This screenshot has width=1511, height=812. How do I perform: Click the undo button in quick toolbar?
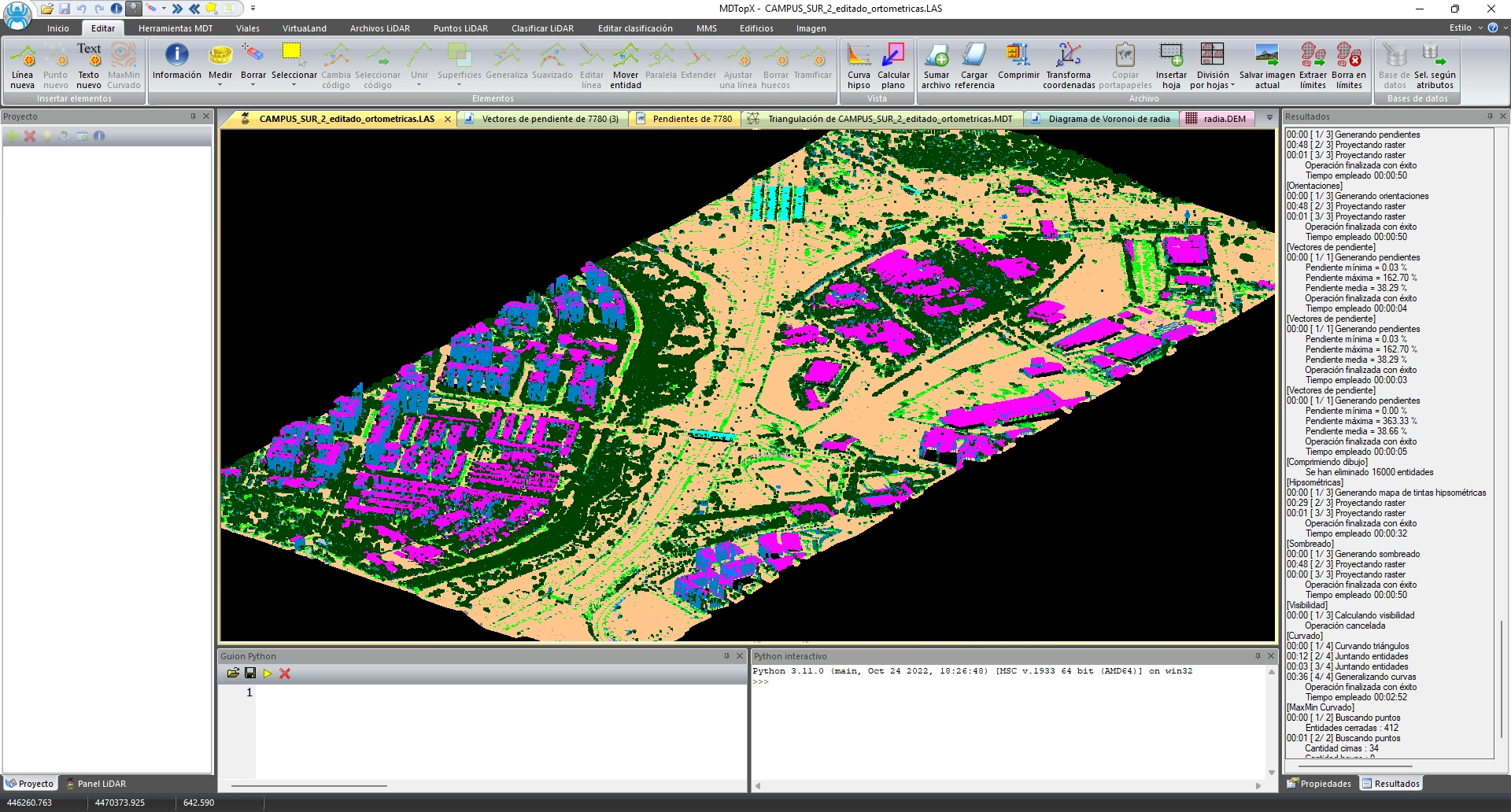[82, 9]
